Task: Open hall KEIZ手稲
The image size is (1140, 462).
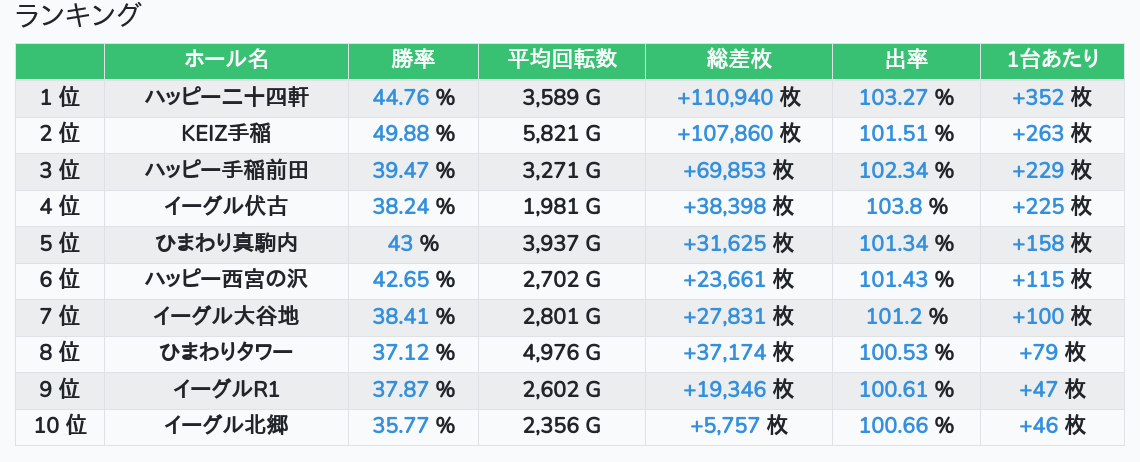Action: 226,134
